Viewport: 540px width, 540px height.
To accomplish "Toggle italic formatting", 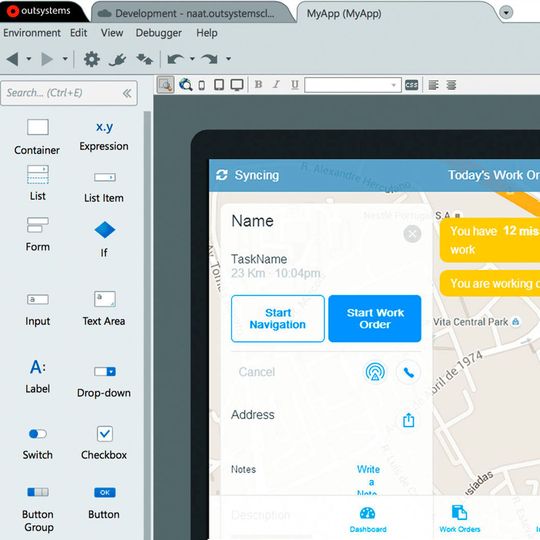I will (x=276, y=84).
